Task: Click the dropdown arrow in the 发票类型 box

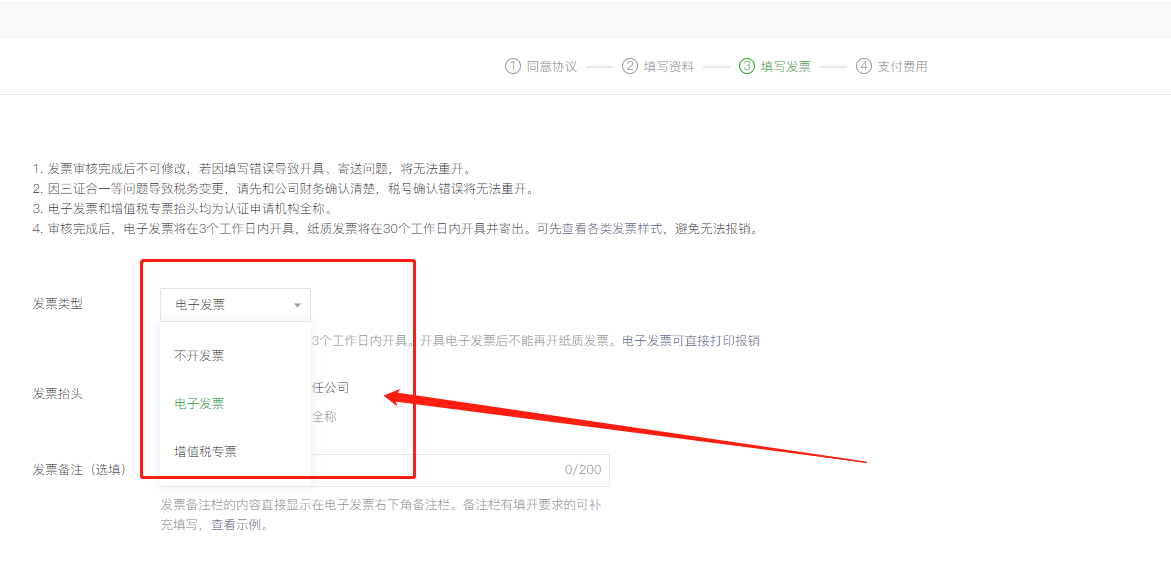Action: coord(297,305)
